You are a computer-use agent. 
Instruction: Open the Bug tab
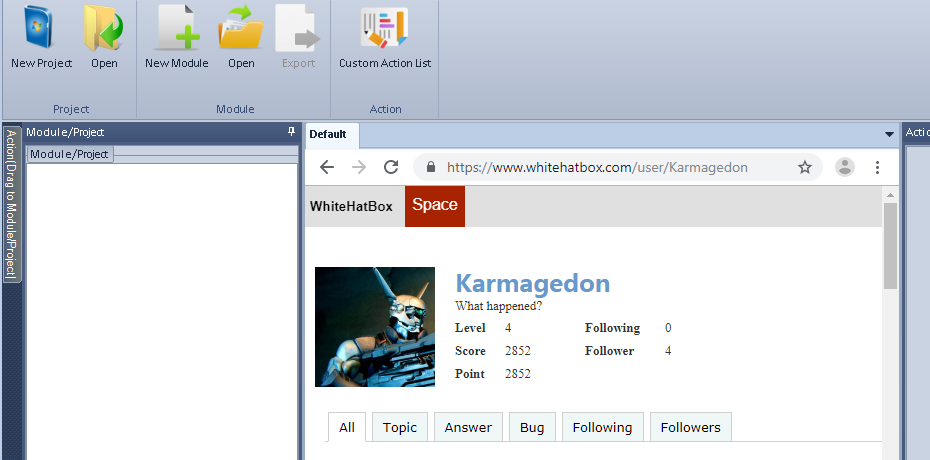pyautogui.click(x=532, y=427)
